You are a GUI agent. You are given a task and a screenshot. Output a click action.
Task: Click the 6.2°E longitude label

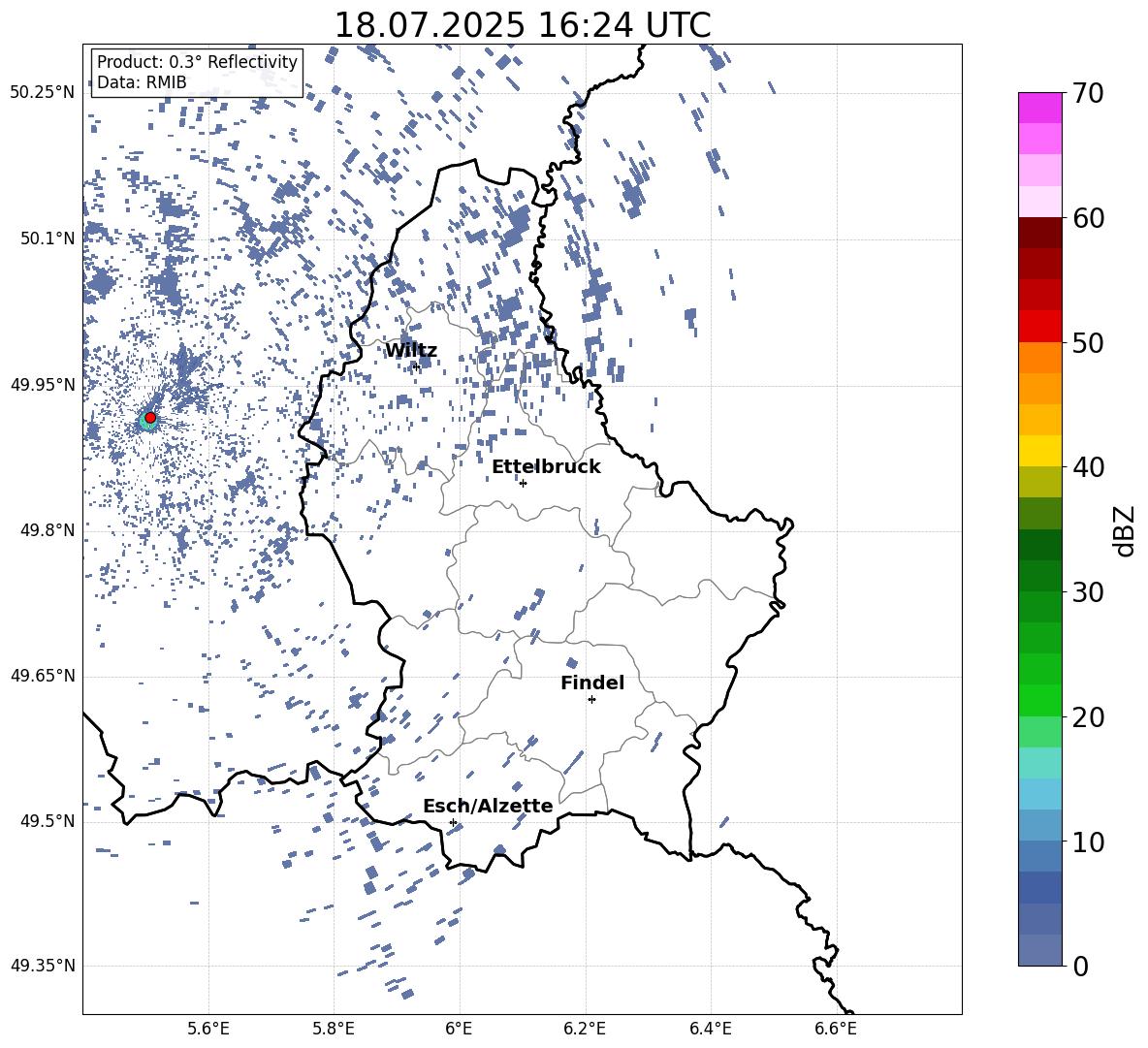pos(585,1030)
